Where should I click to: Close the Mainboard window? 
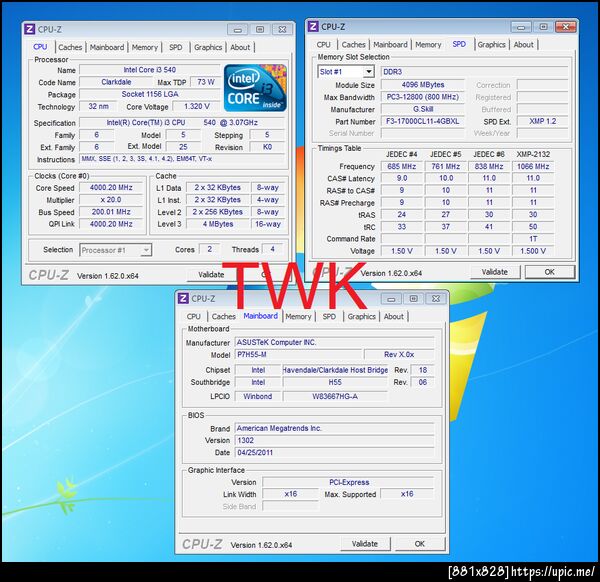coord(436,298)
